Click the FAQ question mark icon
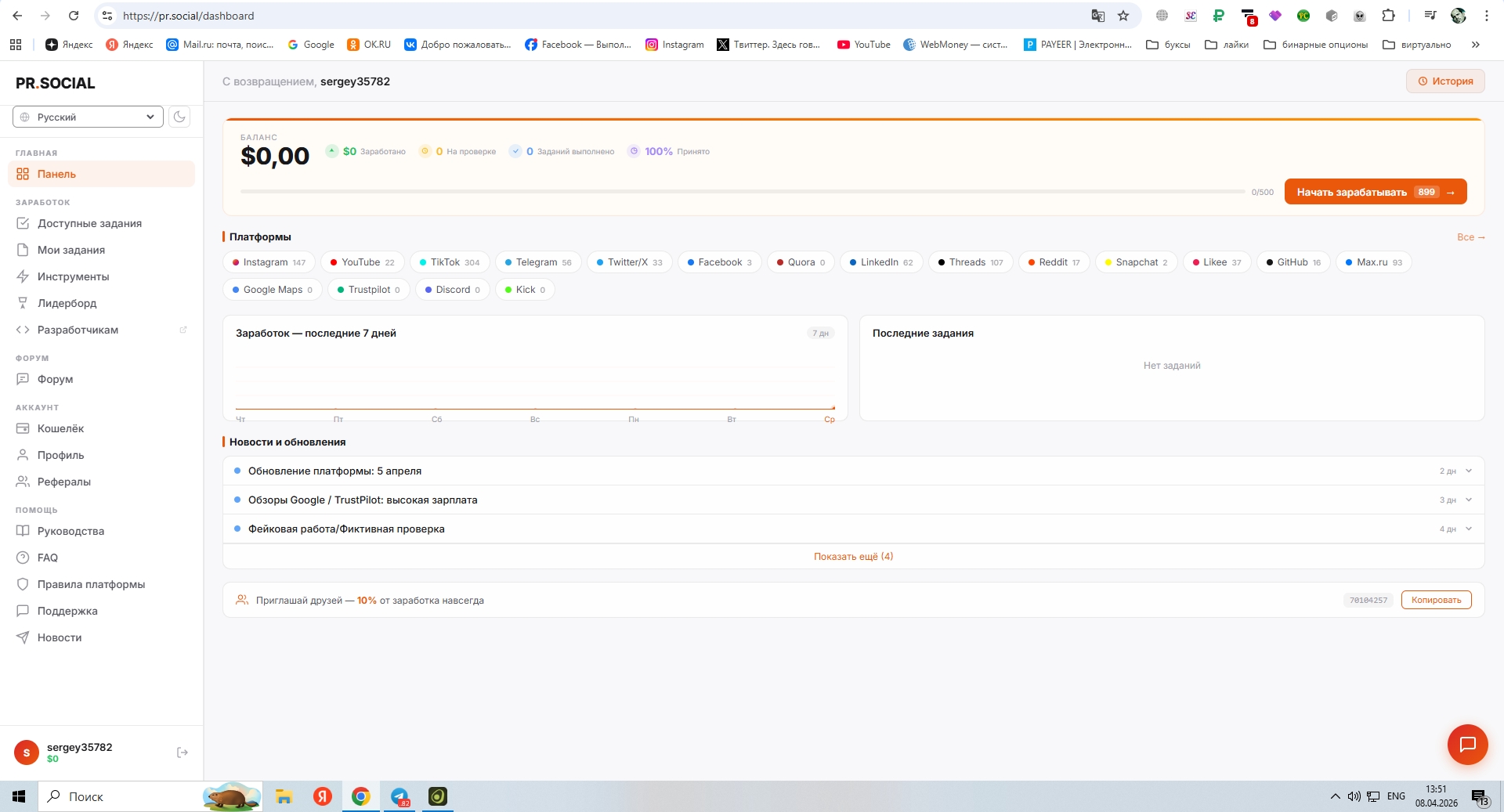The width and height of the screenshot is (1504, 812). point(23,558)
